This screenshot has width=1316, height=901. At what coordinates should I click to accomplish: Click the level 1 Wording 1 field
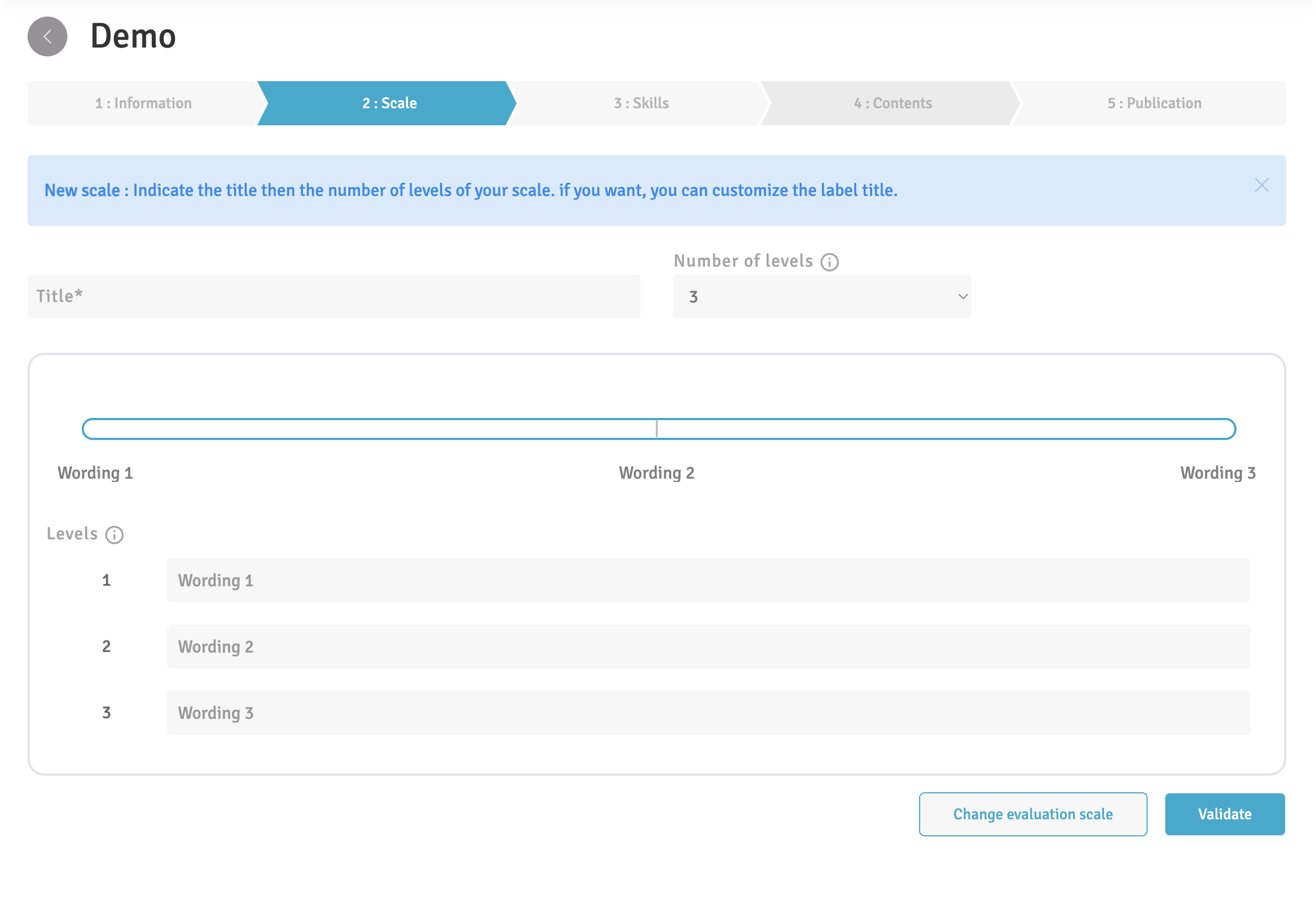click(x=708, y=580)
